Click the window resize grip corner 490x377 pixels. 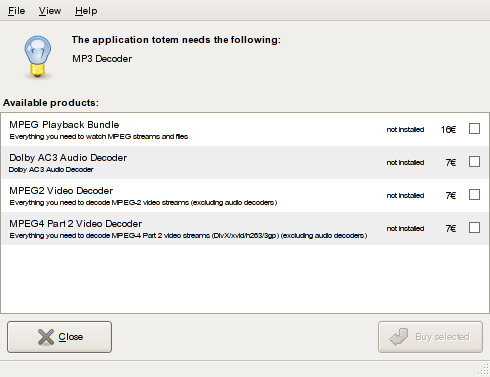tap(484, 370)
